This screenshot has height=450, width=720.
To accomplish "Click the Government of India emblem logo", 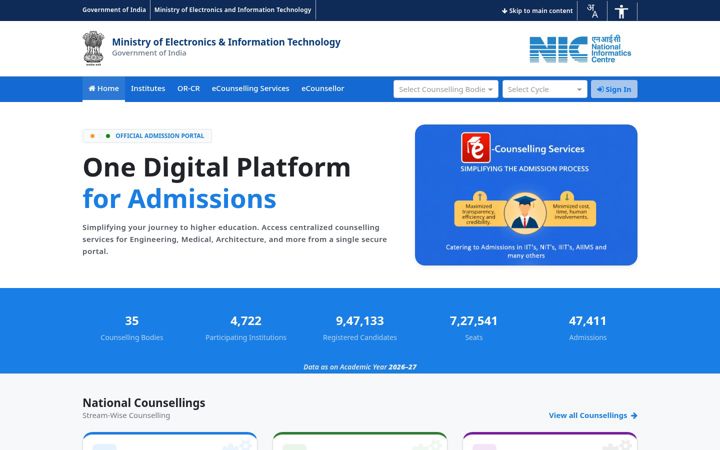I will tap(93, 48).
